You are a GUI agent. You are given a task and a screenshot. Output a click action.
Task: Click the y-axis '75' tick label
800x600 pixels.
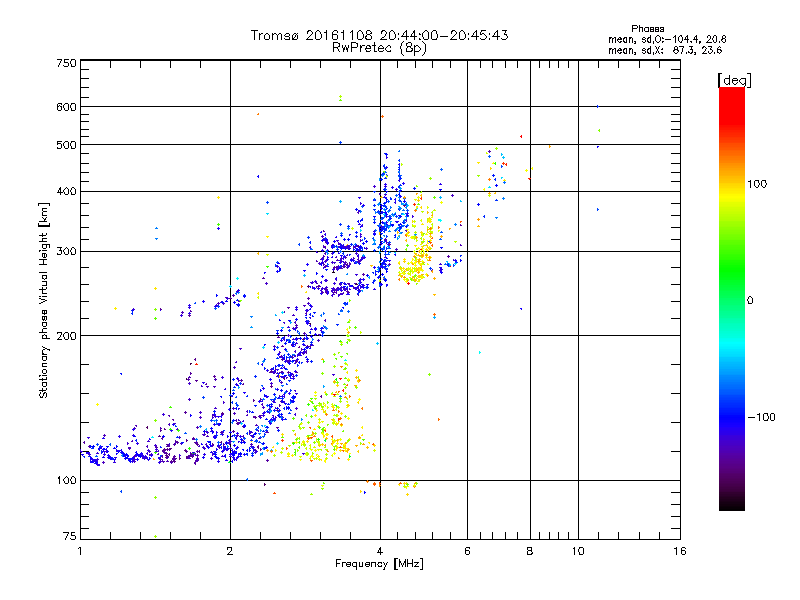(x=70, y=536)
